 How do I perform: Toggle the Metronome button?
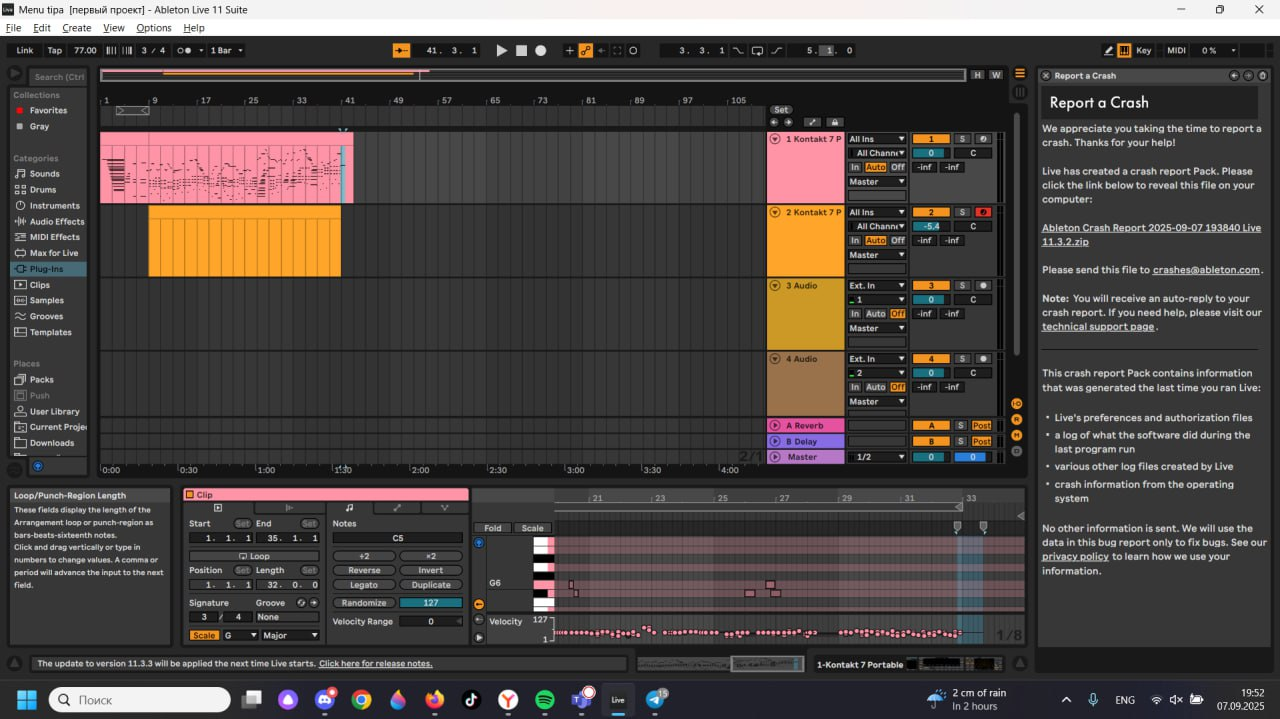[185, 50]
